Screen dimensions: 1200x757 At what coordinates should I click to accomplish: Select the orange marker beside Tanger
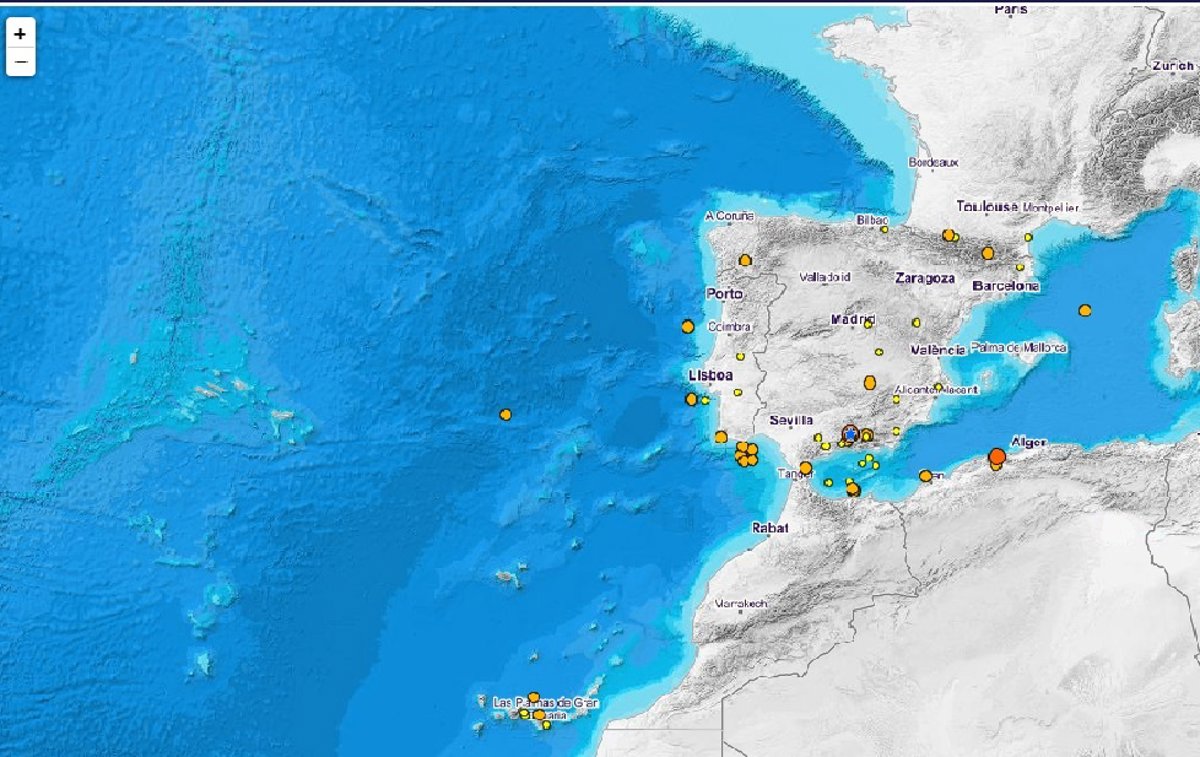coord(805,467)
